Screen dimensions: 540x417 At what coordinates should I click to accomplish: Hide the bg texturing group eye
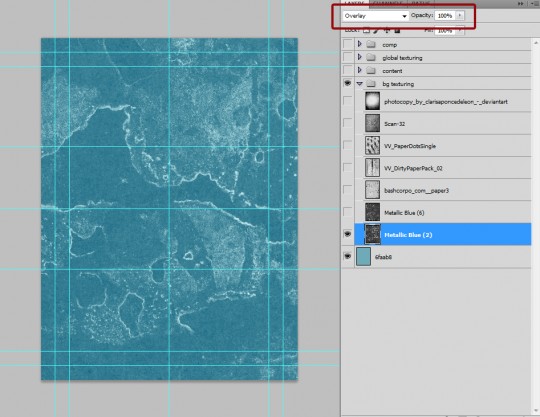(x=348, y=83)
